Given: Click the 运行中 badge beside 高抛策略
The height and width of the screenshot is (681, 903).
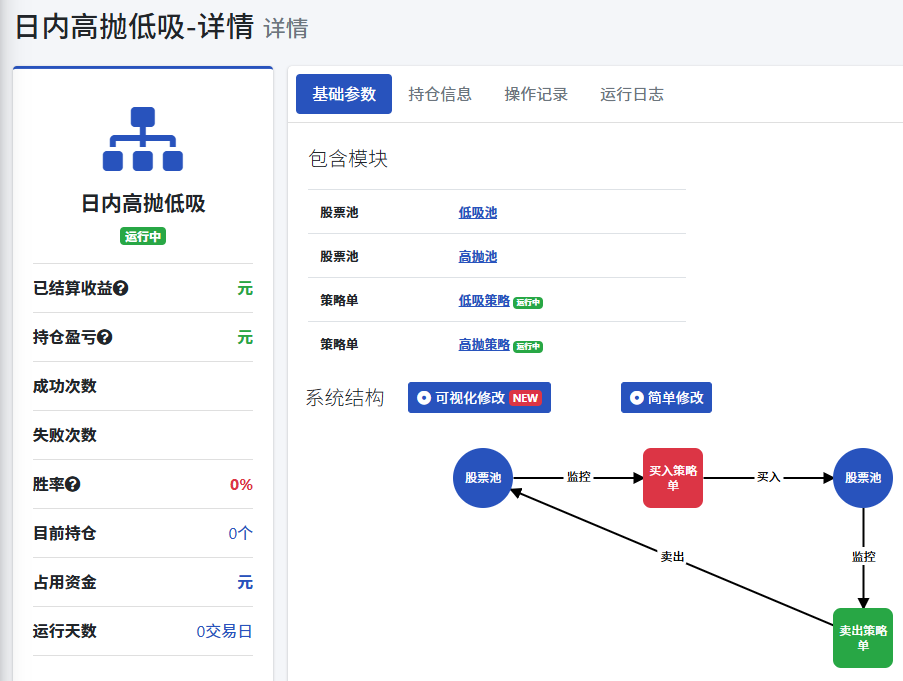Looking at the screenshot, I should (x=528, y=346).
